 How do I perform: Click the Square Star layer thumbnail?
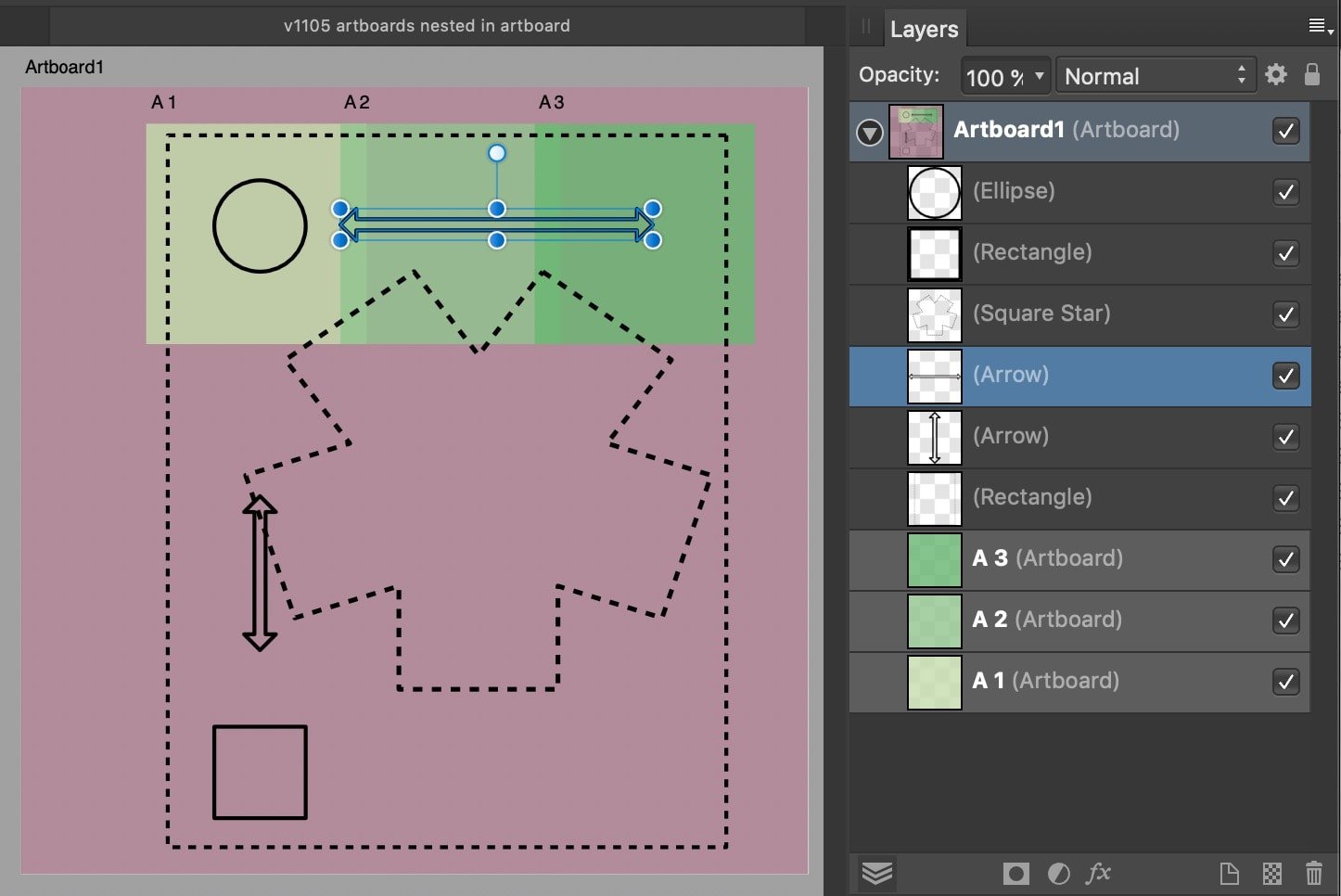tap(934, 314)
